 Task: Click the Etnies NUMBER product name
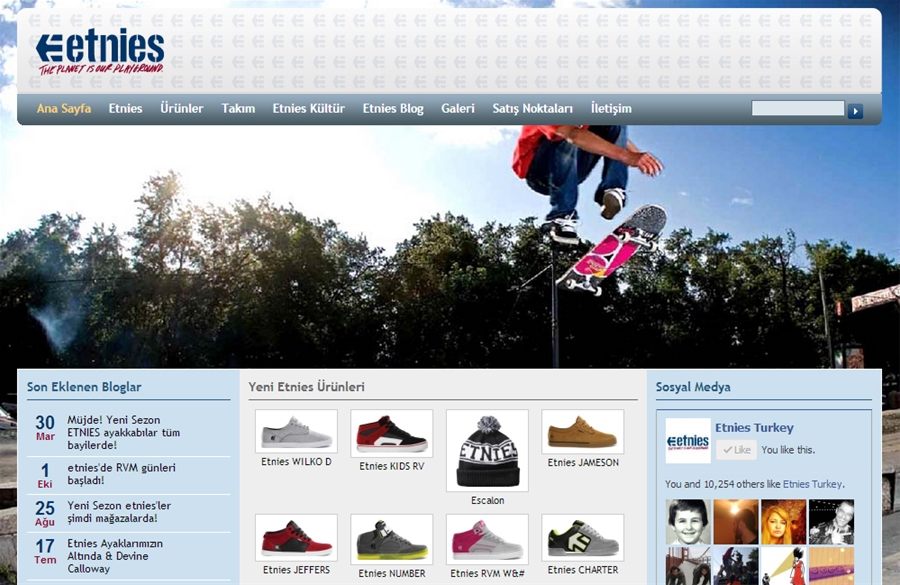(391, 574)
